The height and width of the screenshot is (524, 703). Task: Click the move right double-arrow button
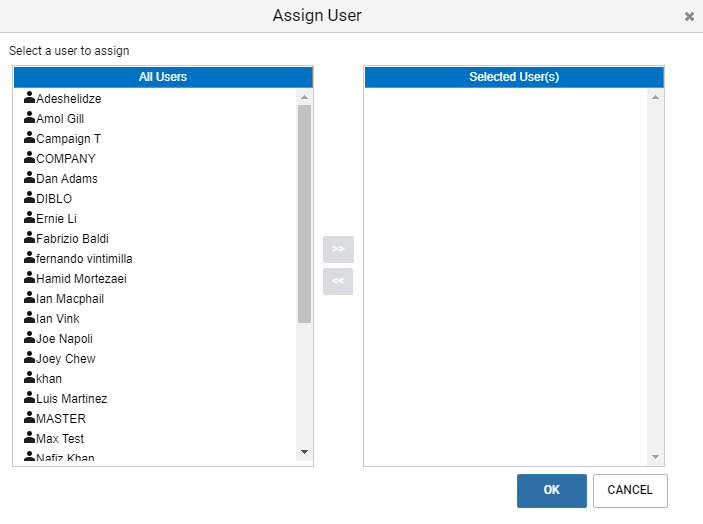click(x=338, y=249)
